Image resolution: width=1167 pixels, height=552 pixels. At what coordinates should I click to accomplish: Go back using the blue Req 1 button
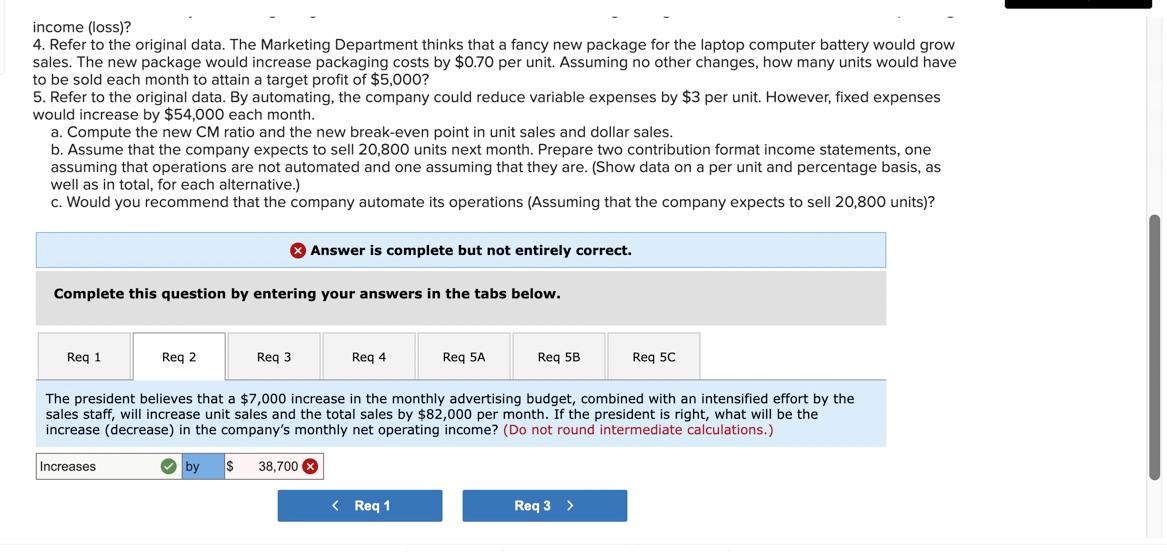(x=360, y=506)
